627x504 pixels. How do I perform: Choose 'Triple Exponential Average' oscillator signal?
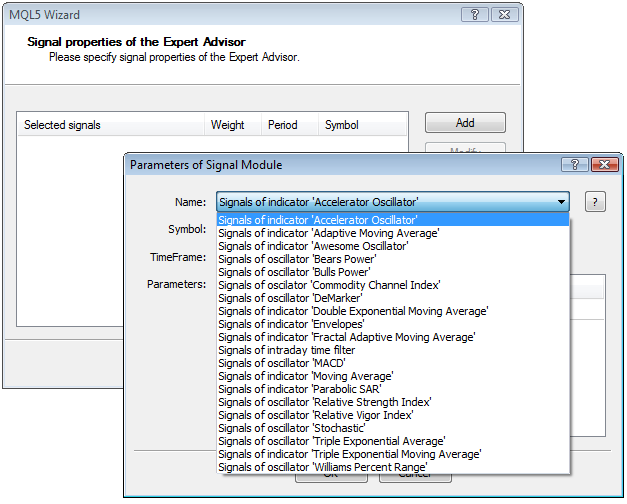click(x=393, y=441)
